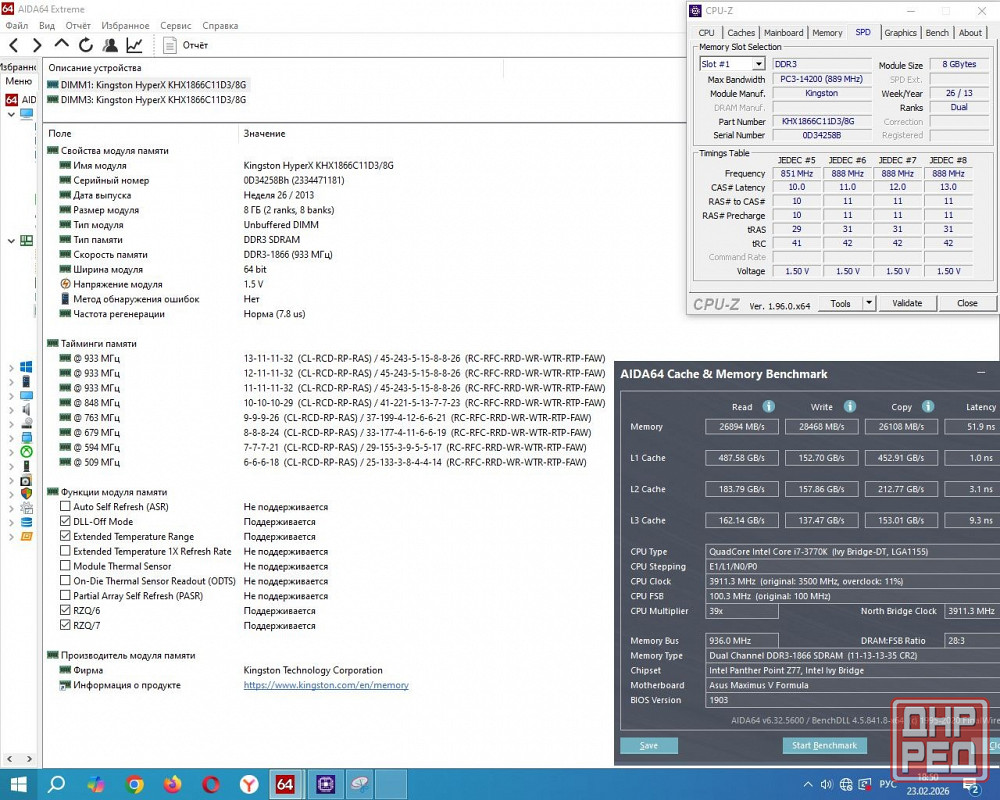Toggle the Auto Self Refresh (ASR) checkbox
Viewport: 1000px width, 800px height.
[x=66, y=507]
